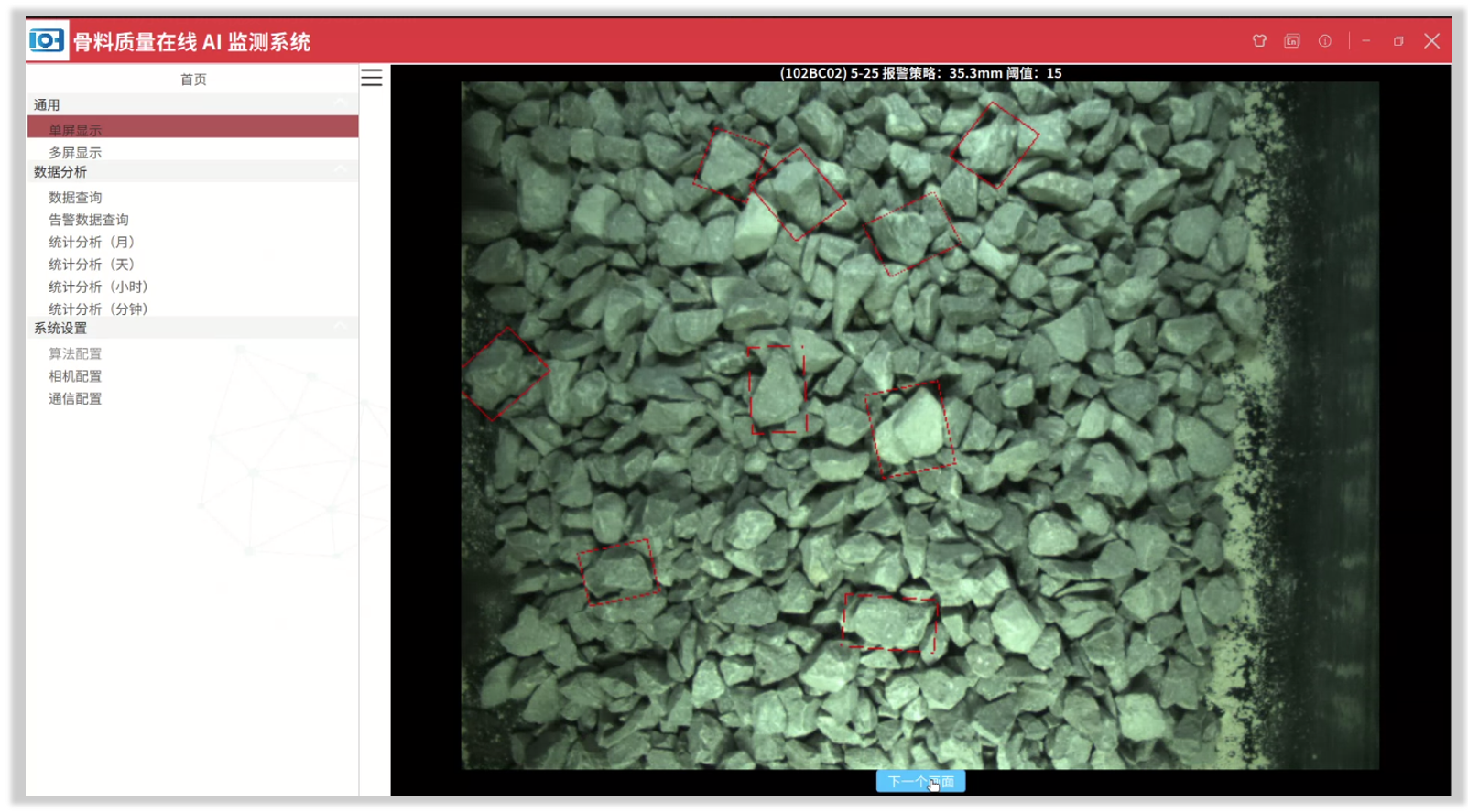Collapse the 系统设置 section chevron
This screenshot has width=1468, height=812.
tap(341, 327)
